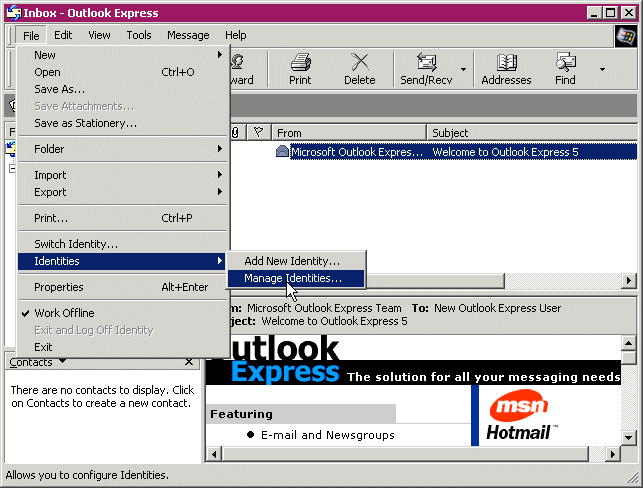643x488 pixels.
Task: Click the Outlook Express title bar icon
Action: pyautogui.click(x=13, y=13)
